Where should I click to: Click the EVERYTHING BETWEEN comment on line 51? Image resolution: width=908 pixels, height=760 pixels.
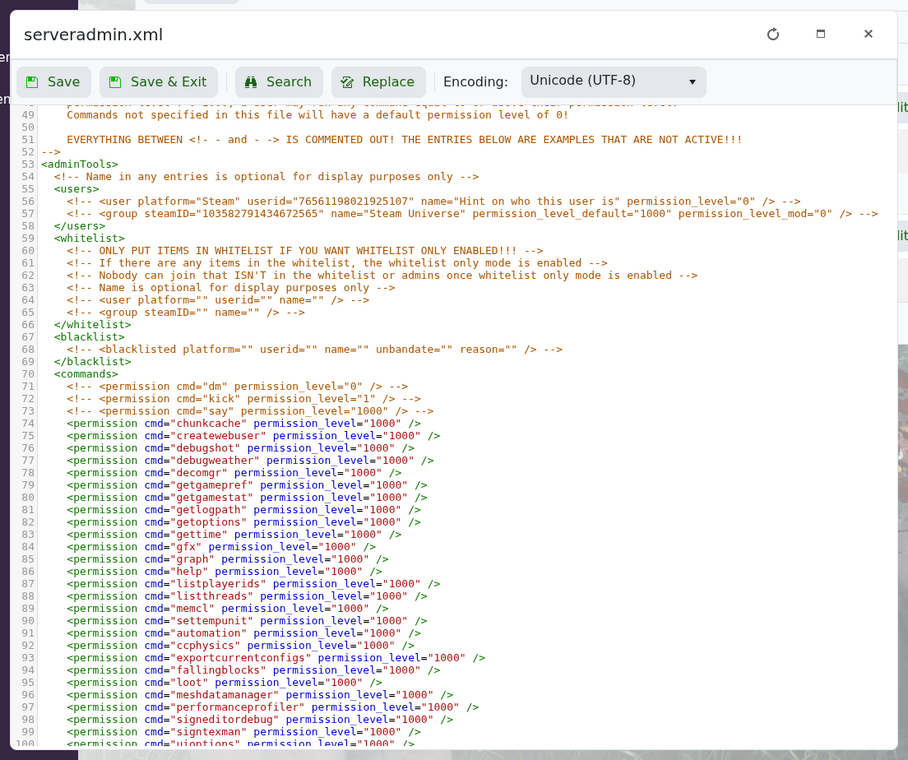point(404,140)
